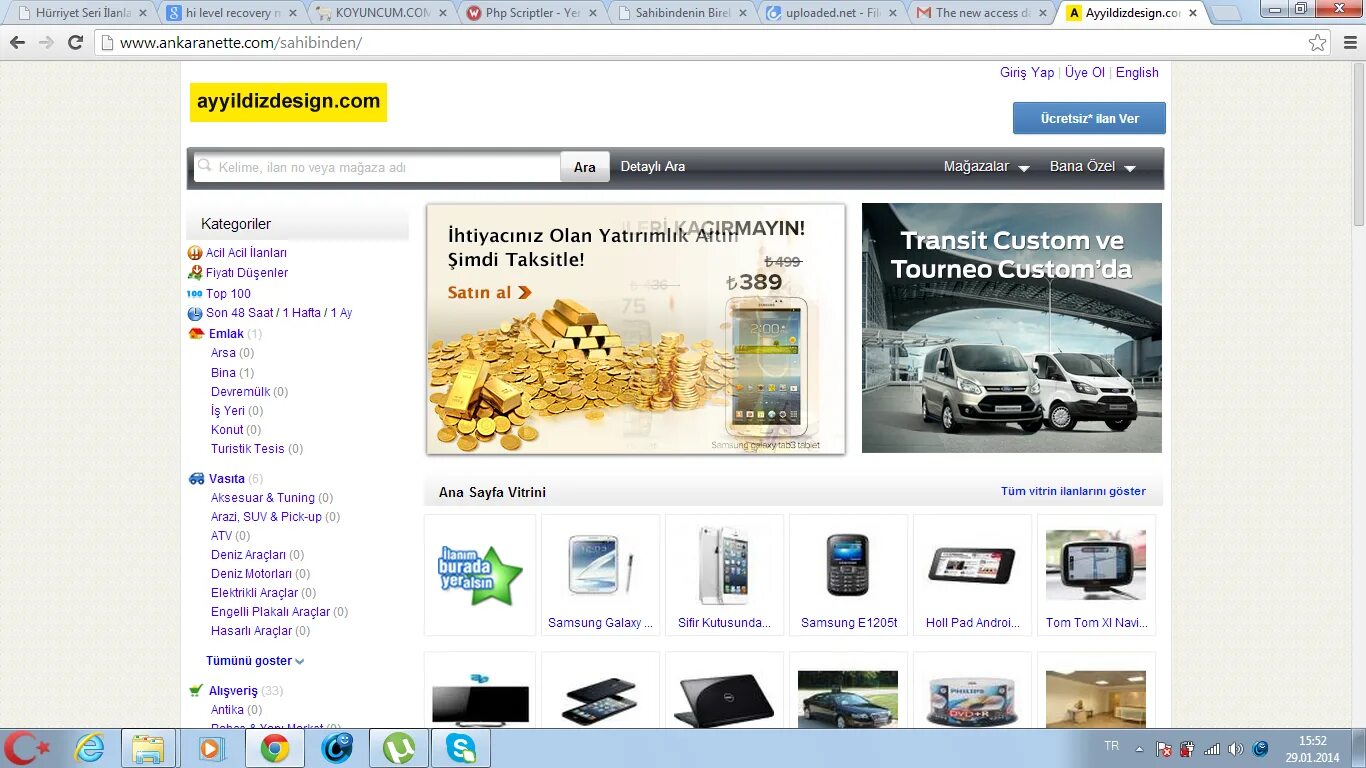This screenshot has height=768, width=1366.
Task: Click the Windows Start orb
Action: (x=24, y=748)
